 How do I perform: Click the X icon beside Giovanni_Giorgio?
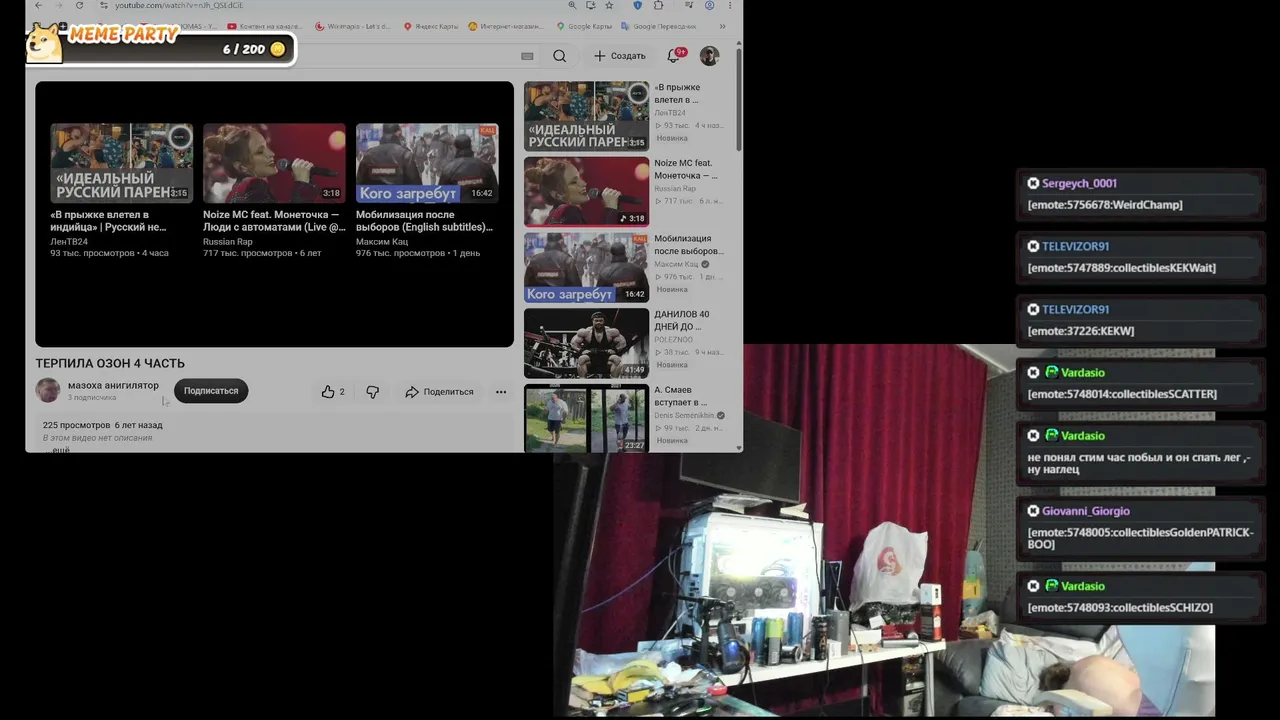(x=1033, y=511)
